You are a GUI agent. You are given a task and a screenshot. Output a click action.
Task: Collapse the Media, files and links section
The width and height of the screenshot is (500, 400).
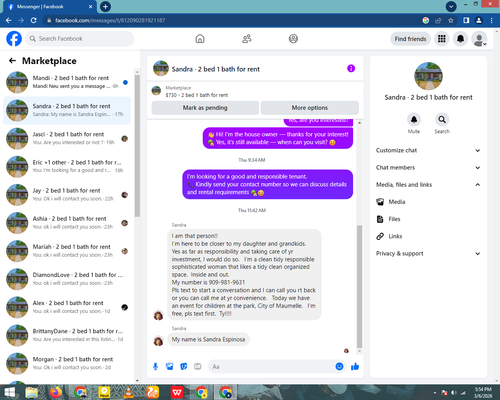point(428,185)
